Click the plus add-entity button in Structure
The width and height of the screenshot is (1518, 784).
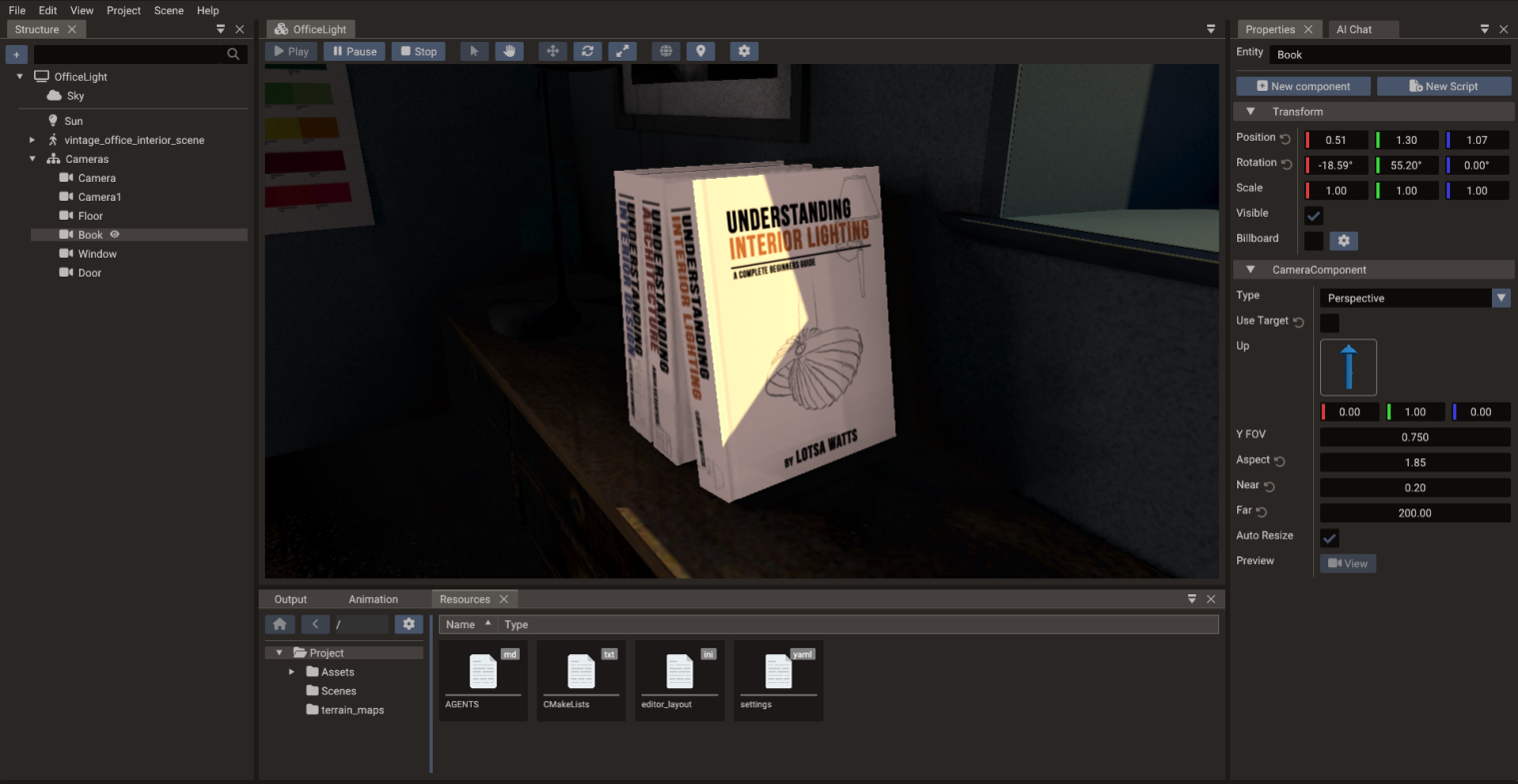coord(16,54)
